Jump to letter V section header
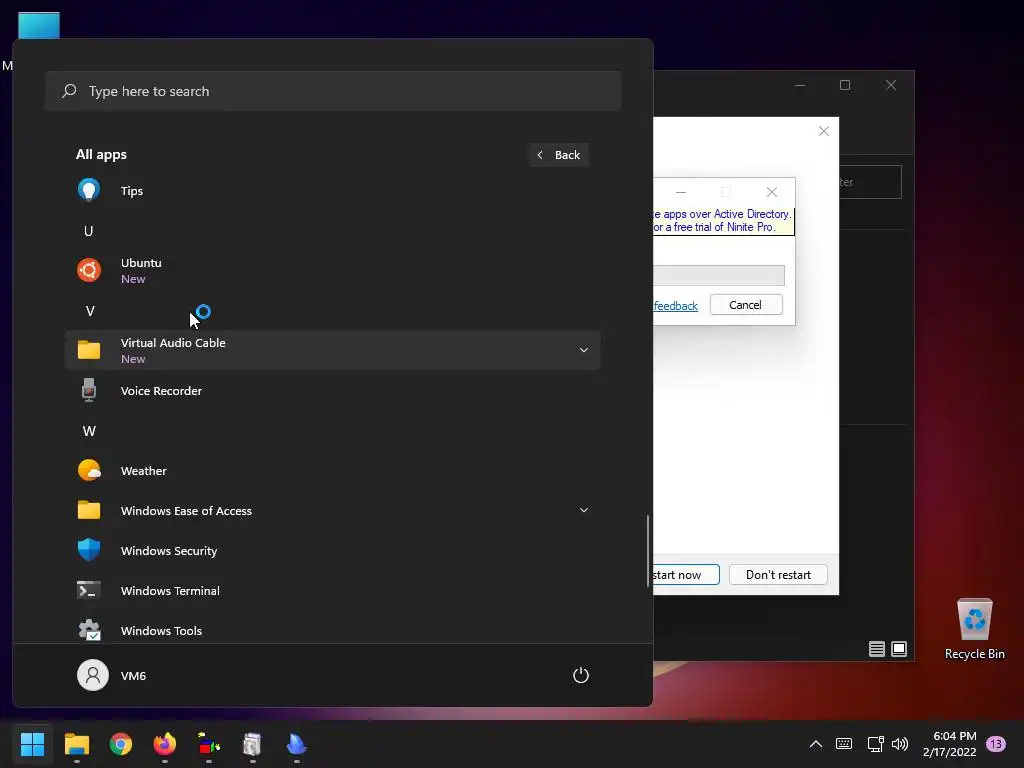 [89, 312]
